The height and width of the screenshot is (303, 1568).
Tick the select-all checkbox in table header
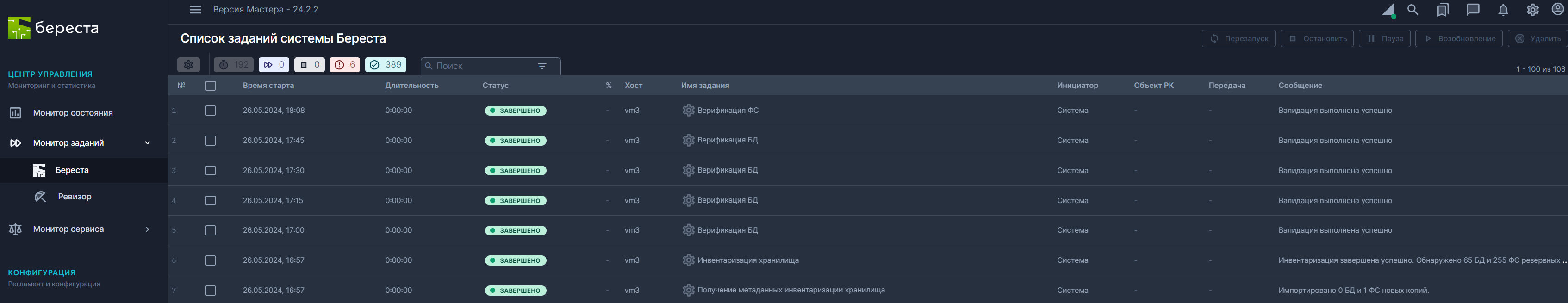point(211,86)
